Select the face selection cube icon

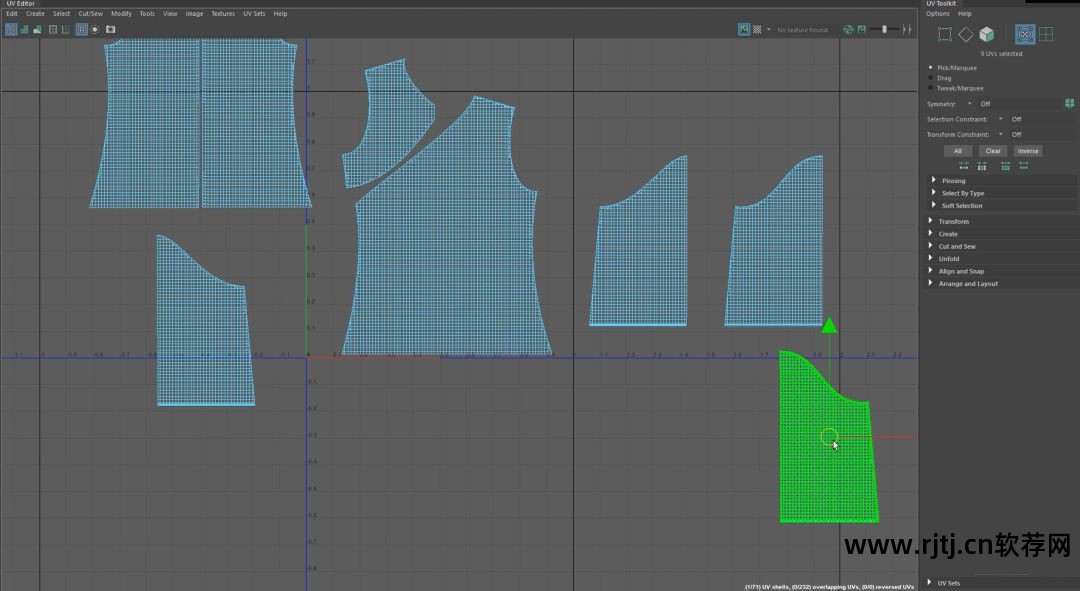986,34
